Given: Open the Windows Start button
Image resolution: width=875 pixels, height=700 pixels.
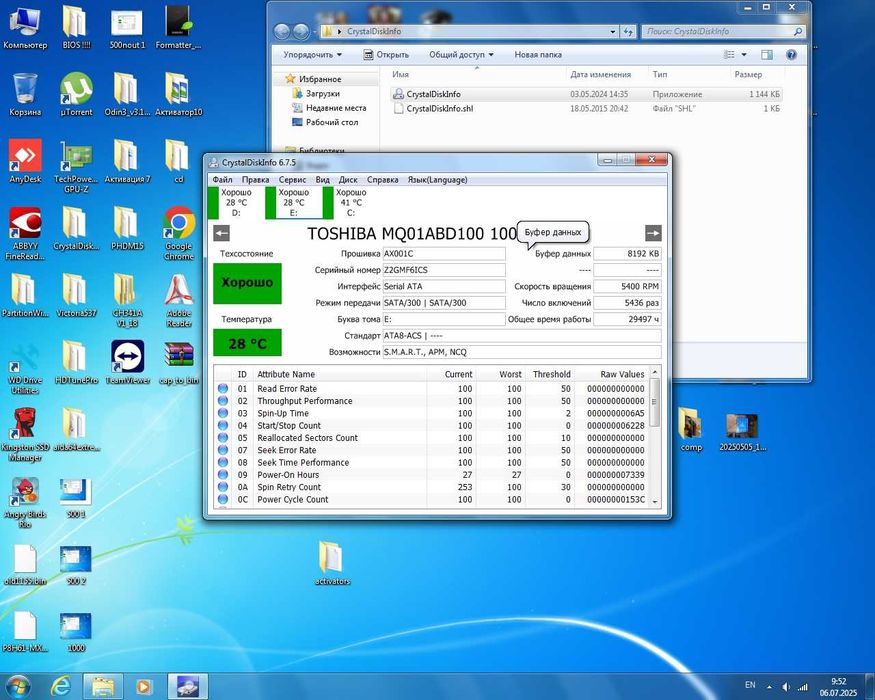Looking at the screenshot, I should click(17, 686).
